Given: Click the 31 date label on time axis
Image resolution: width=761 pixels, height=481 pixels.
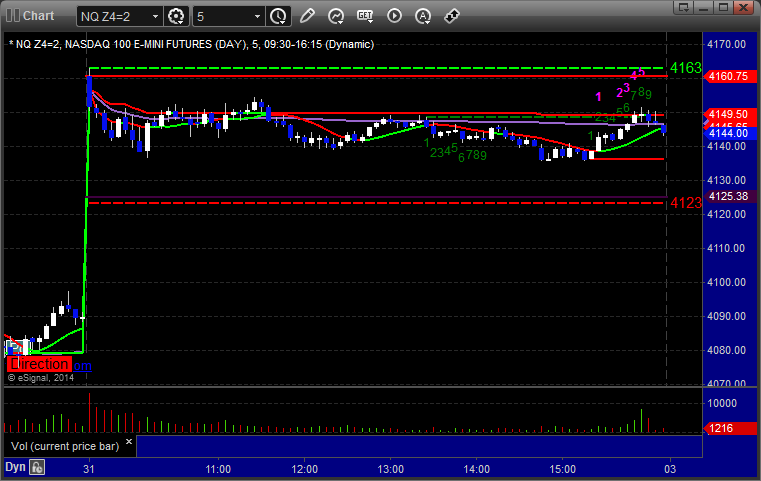Looking at the screenshot, I should click(88, 469).
